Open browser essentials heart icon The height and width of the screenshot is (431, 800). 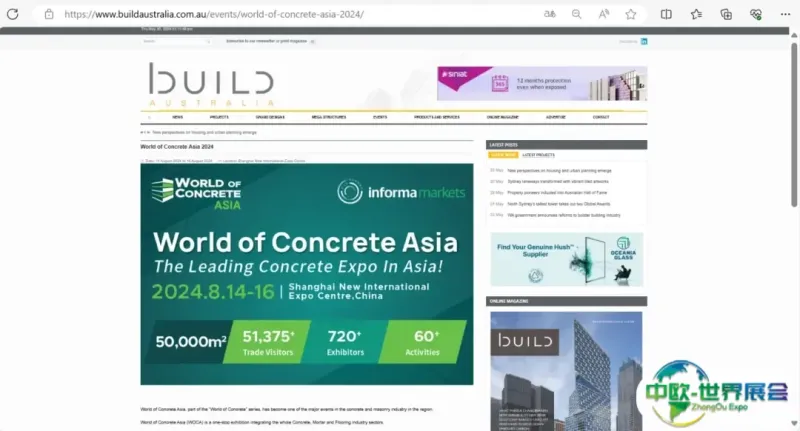[x=756, y=14]
